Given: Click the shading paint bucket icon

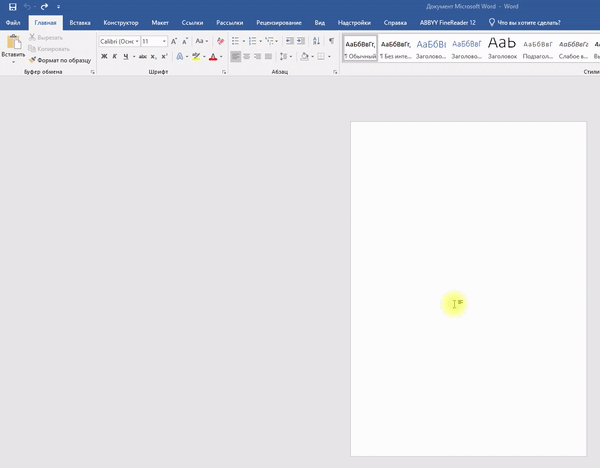Looking at the screenshot, I should (x=305, y=57).
